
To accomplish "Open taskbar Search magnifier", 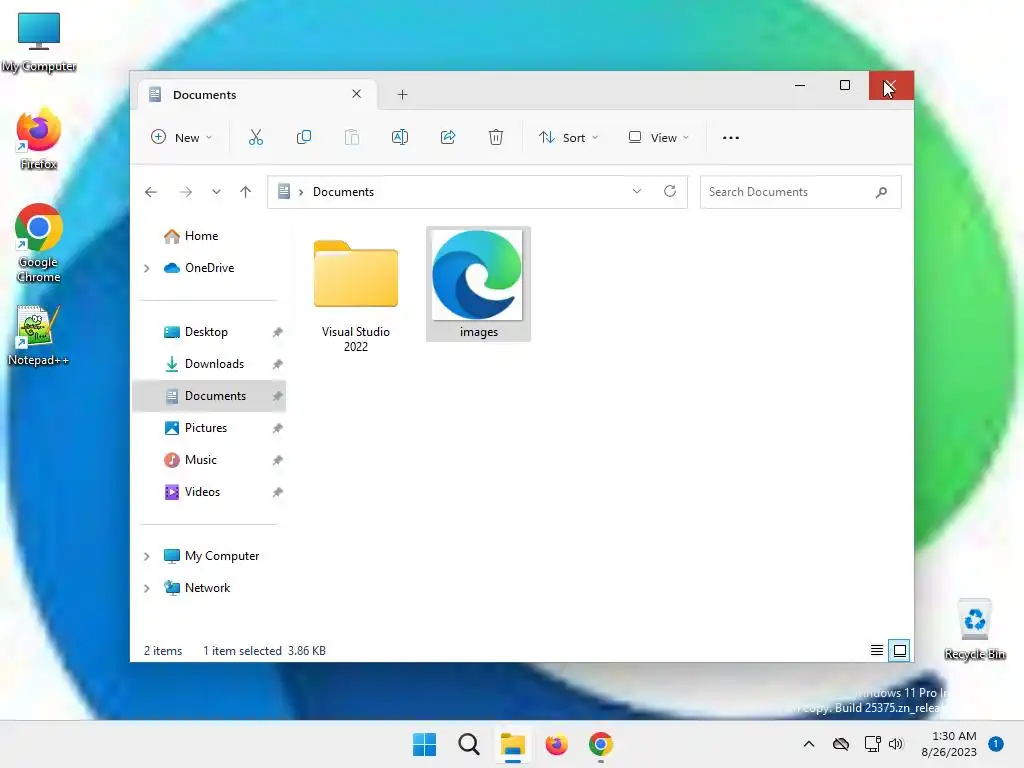I will (x=468, y=744).
